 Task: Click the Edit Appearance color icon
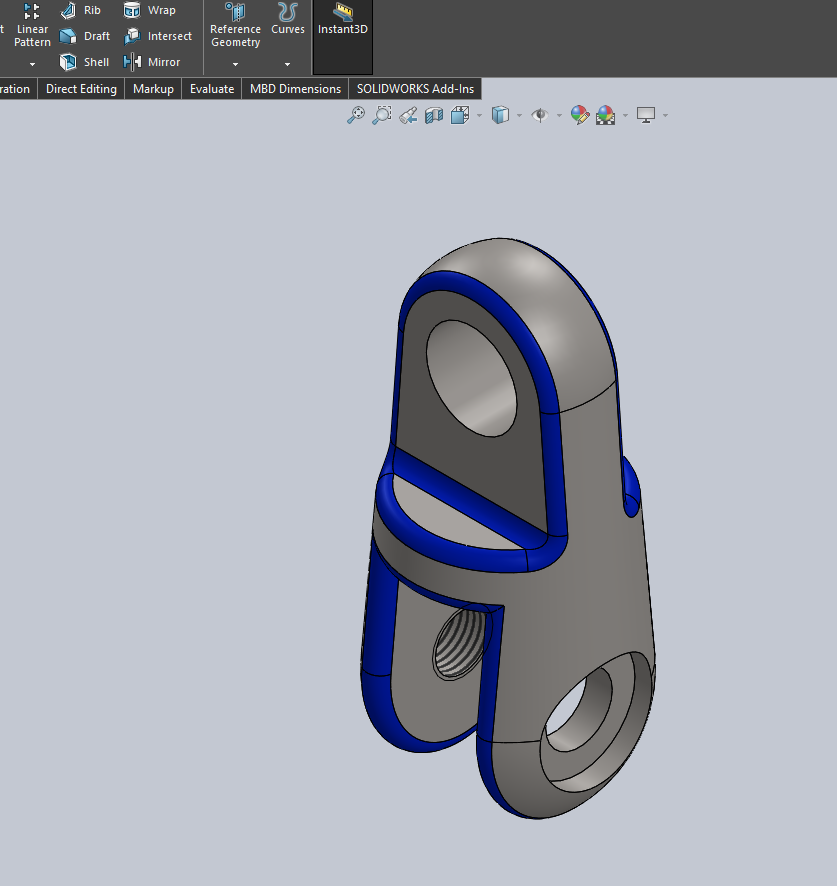coord(580,115)
